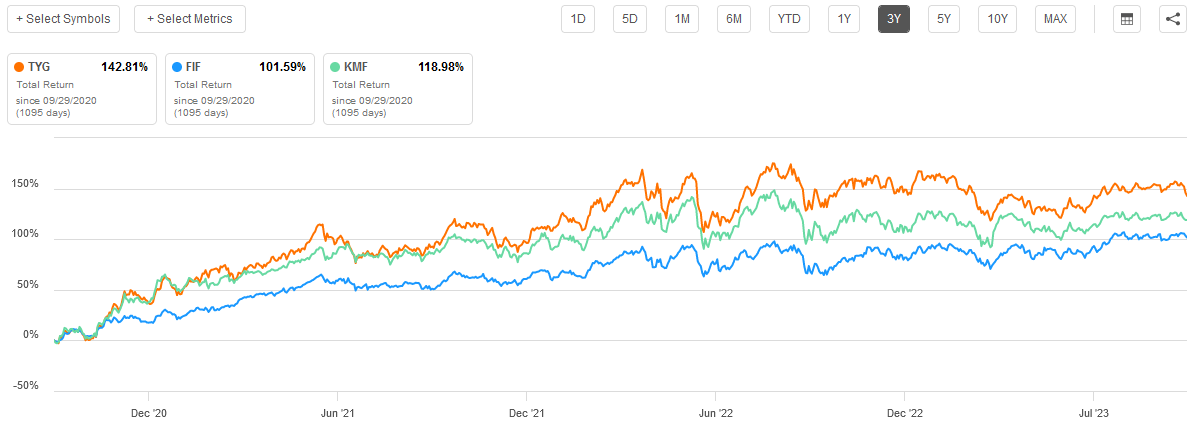Screen dimensions: 1194x427
Task: Click the blue FIF color dot
Action: pyautogui.click(x=178, y=67)
